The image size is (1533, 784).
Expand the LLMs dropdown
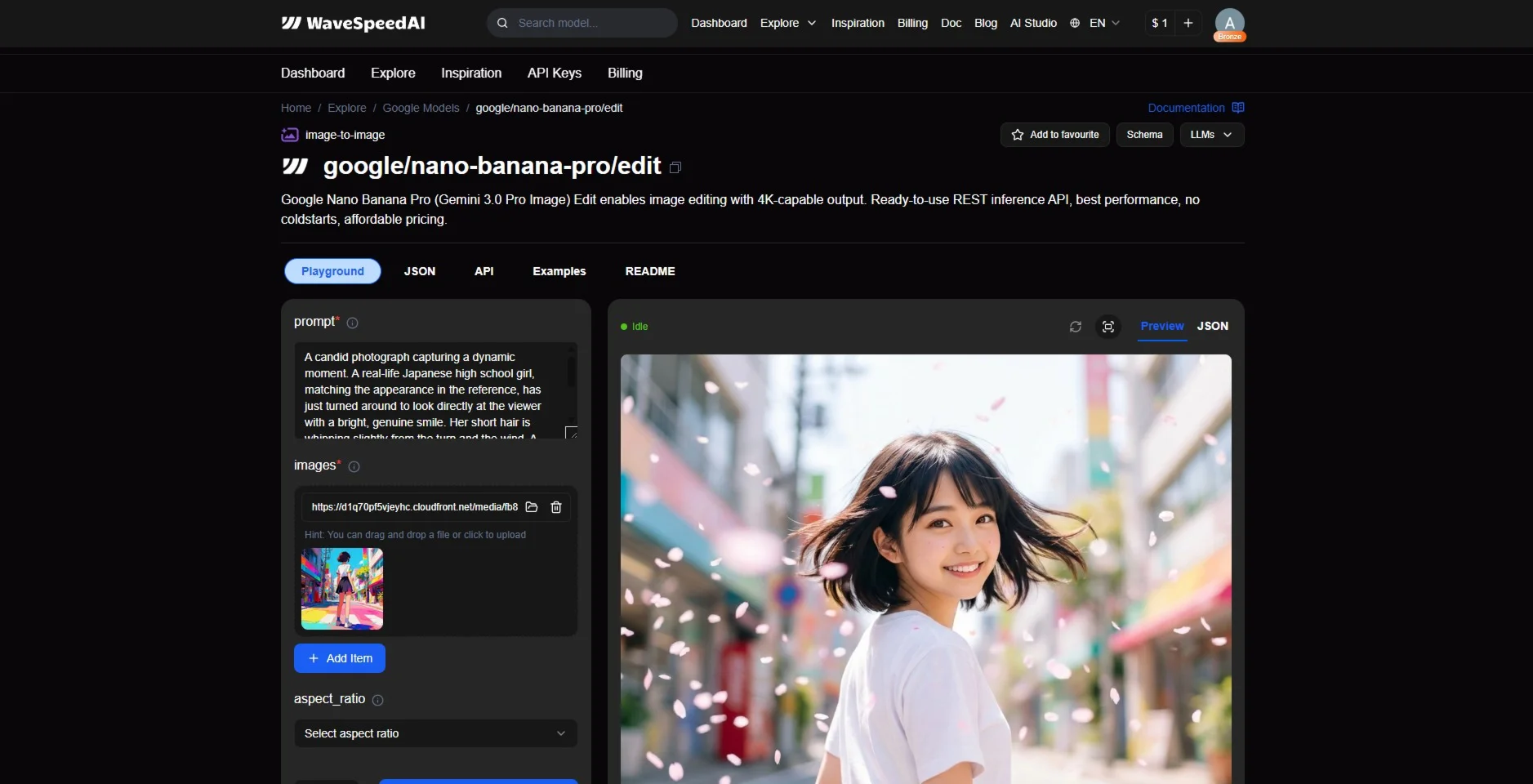pos(1211,135)
